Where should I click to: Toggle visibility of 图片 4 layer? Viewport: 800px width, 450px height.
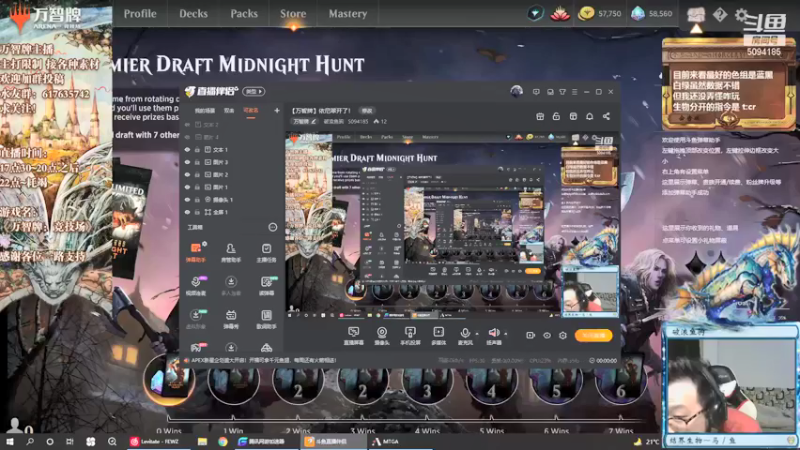coord(187,137)
